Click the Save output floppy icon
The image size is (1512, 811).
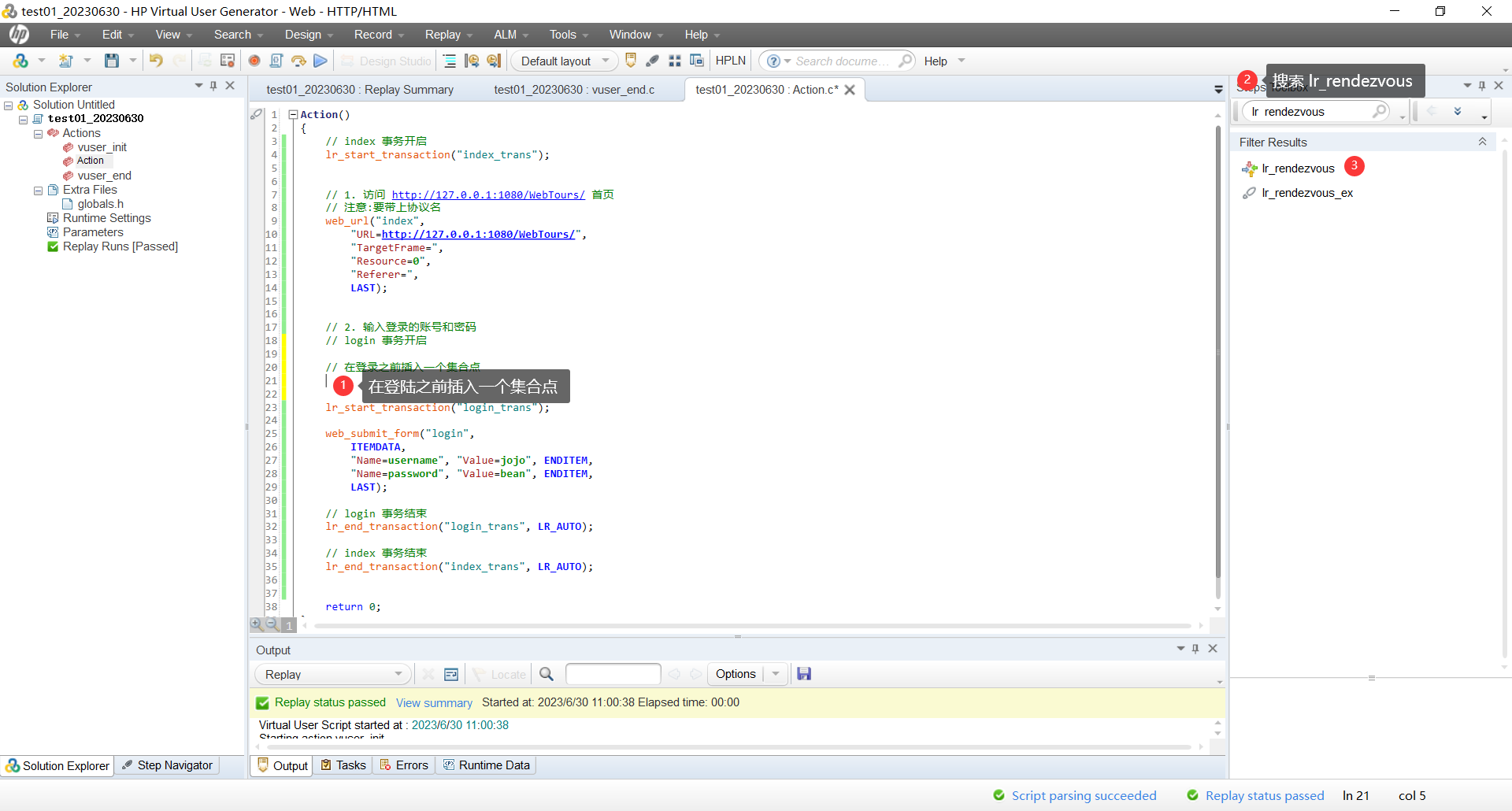[x=804, y=674]
